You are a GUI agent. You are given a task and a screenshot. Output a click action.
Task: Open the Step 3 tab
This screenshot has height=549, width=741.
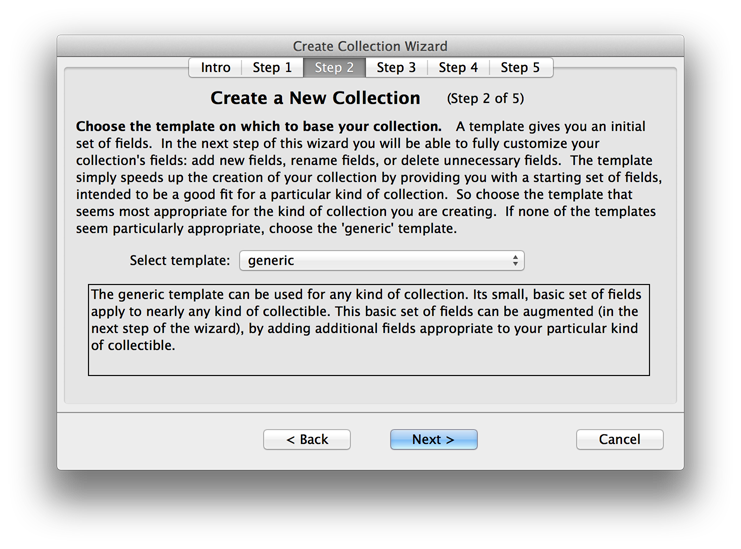(x=396, y=68)
